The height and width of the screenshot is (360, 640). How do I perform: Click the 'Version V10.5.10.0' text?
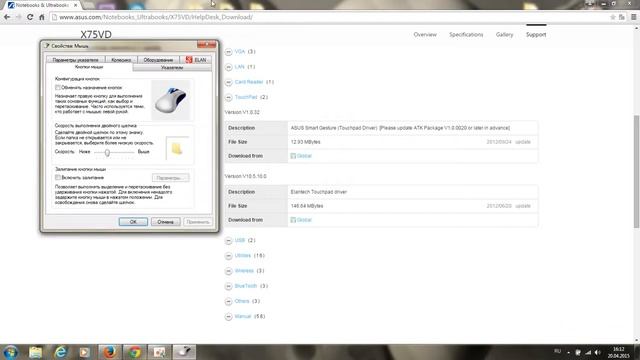[245, 176]
